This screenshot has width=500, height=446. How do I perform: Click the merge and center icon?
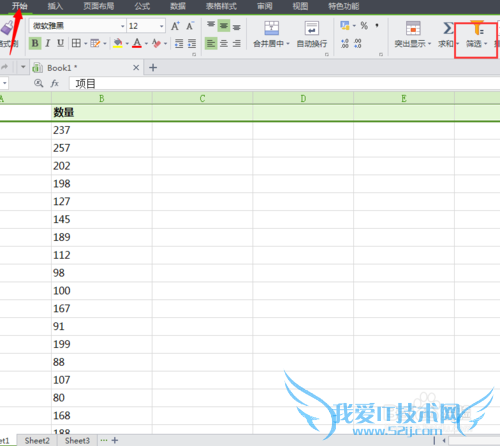271,28
